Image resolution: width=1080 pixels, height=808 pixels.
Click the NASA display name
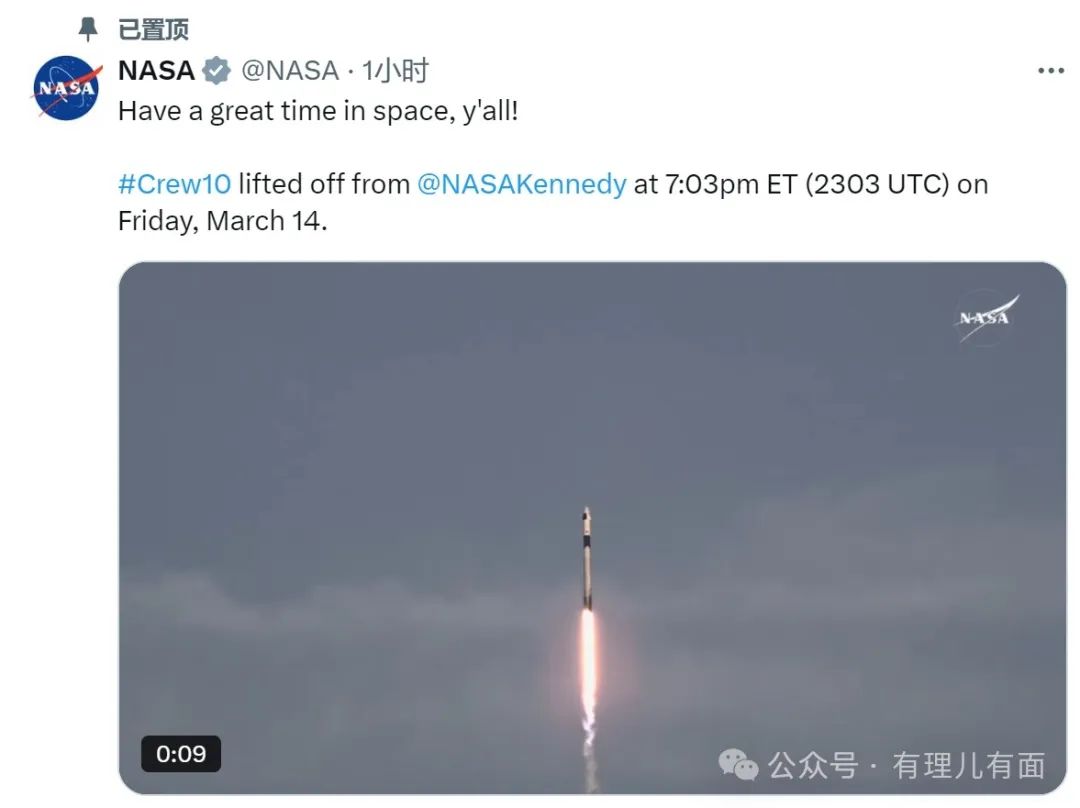(x=156, y=70)
